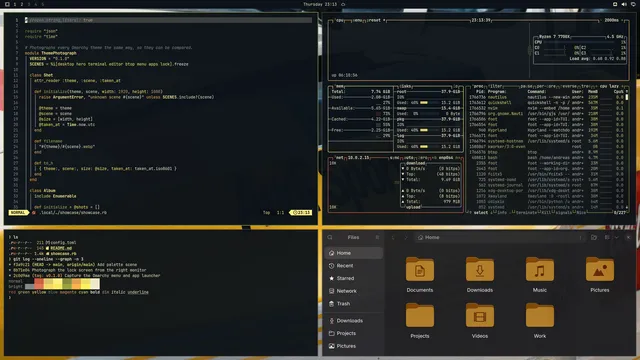Open the volume control in top bar
The width and height of the screenshot is (640, 360).
point(624,4)
